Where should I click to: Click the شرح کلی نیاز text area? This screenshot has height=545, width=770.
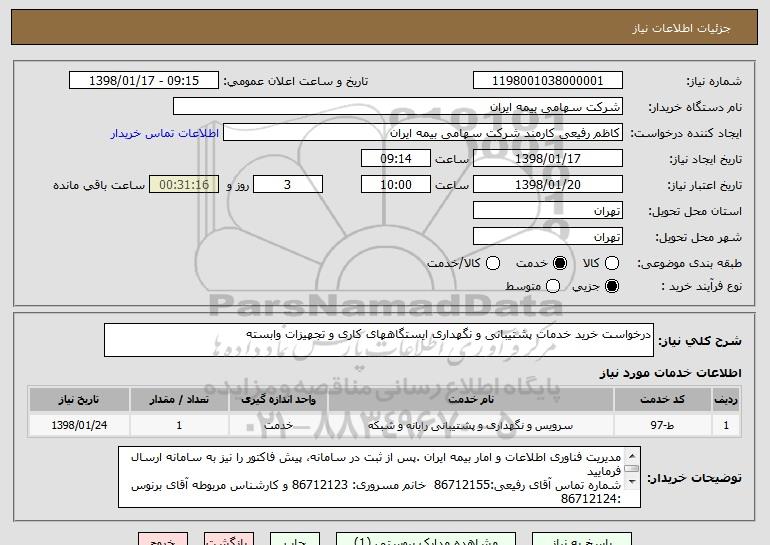point(379,340)
